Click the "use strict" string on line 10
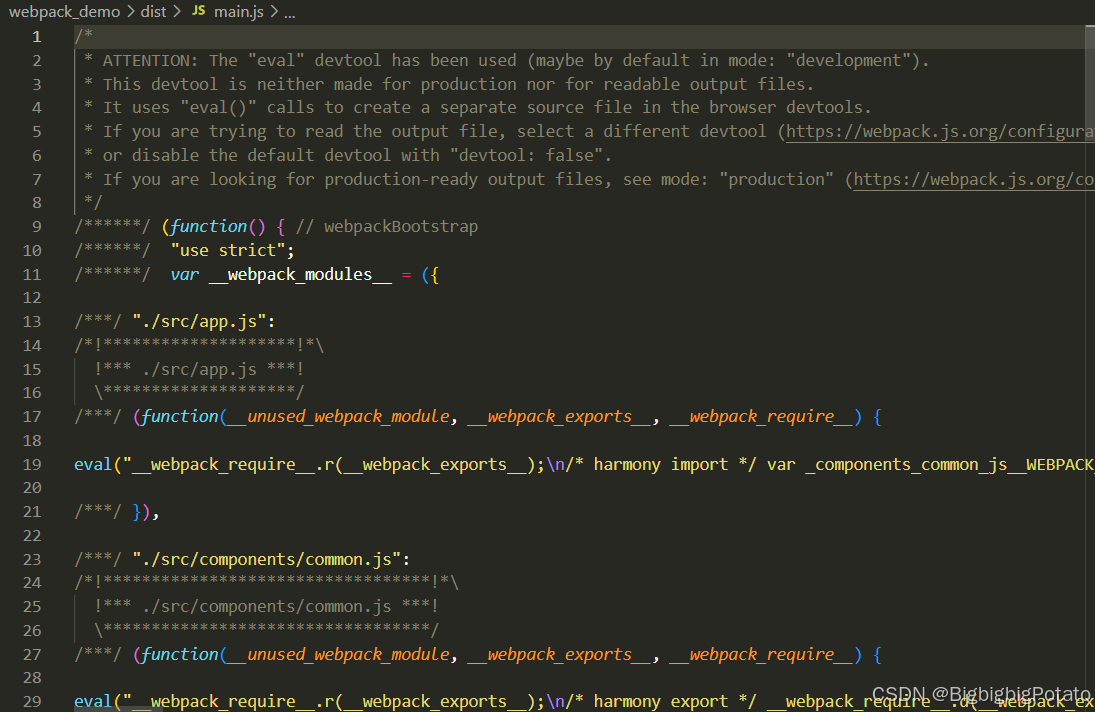This screenshot has width=1095, height=712. [228, 250]
